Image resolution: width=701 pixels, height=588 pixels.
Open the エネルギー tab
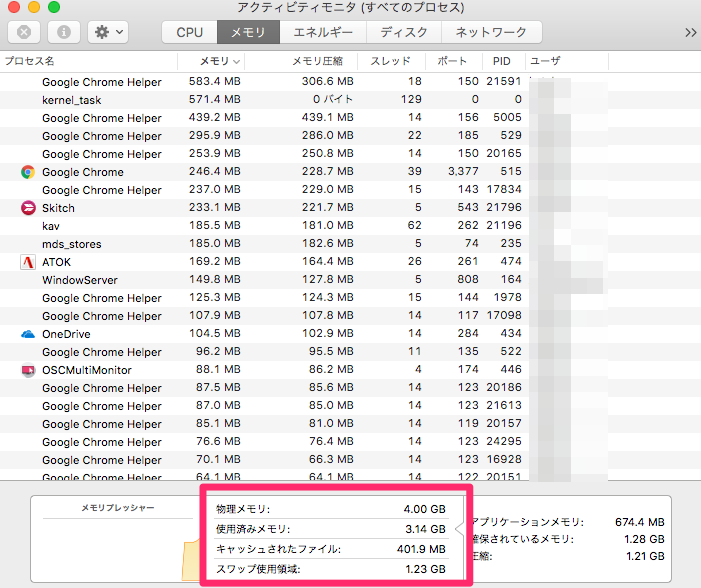323,32
